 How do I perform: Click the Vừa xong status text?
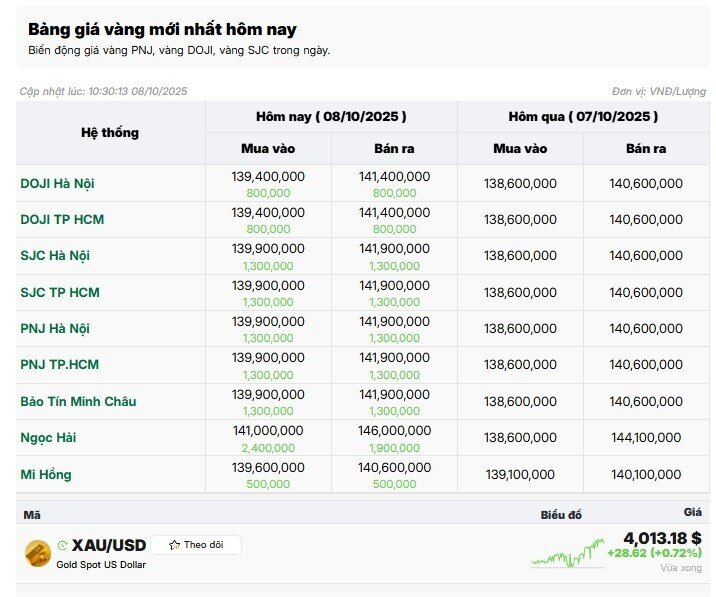coord(681,568)
